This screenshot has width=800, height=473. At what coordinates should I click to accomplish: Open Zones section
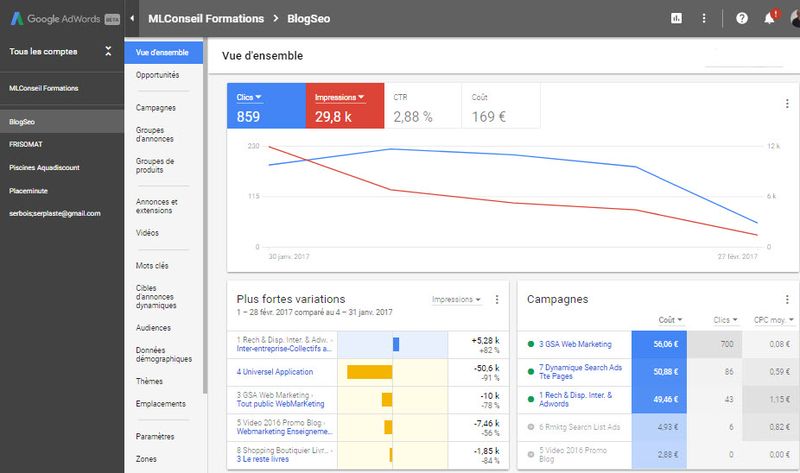pyautogui.click(x=146, y=459)
